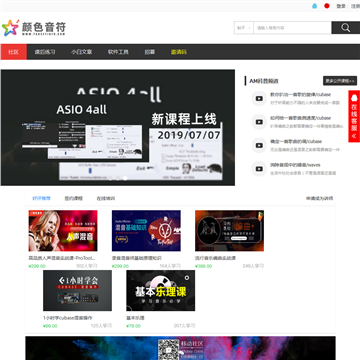
Task: Switch to the 签约课程 tab
Action: 73,198
